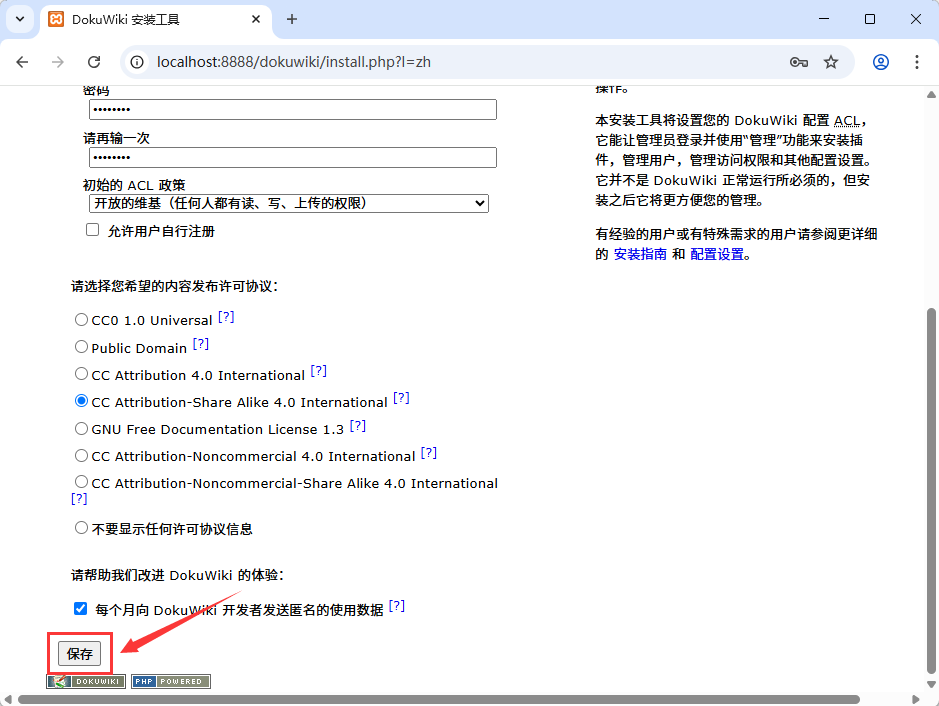Screen dimensions: 939x706
Task: Click the ACL abbreviation in the description
Action: pyautogui.click(x=847, y=121)
